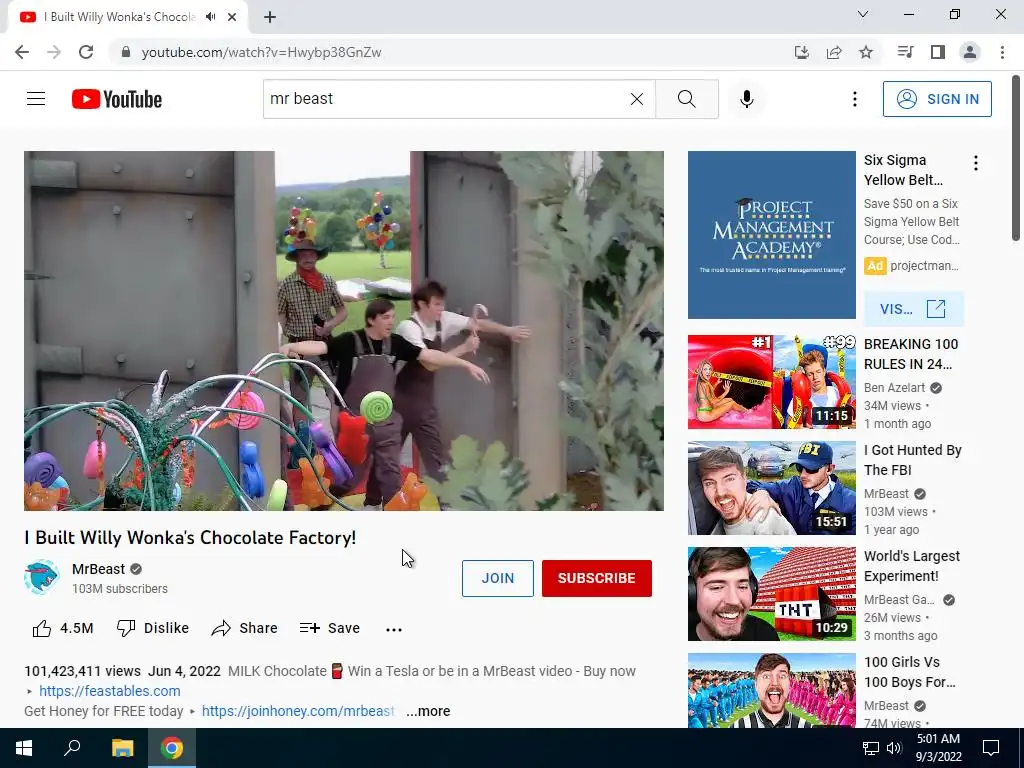Open more actions ellipsis under video

pos(394,629)
